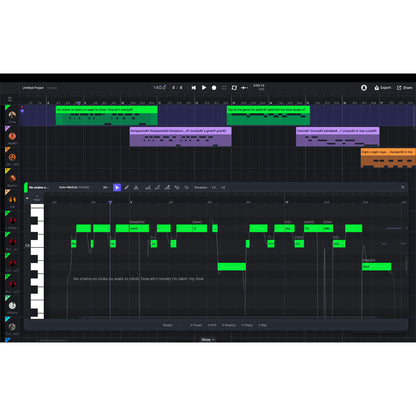Click the second pitch-curve tool icon

click(157, 188)
